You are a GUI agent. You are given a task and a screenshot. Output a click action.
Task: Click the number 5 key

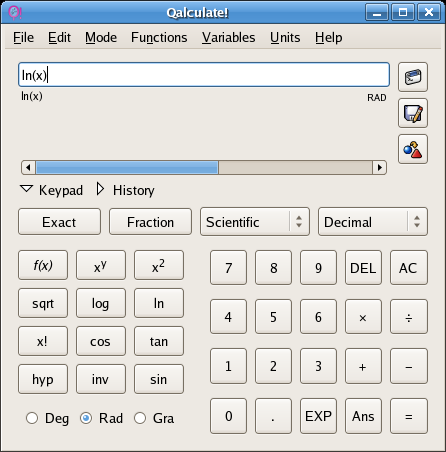coord(273,317)
